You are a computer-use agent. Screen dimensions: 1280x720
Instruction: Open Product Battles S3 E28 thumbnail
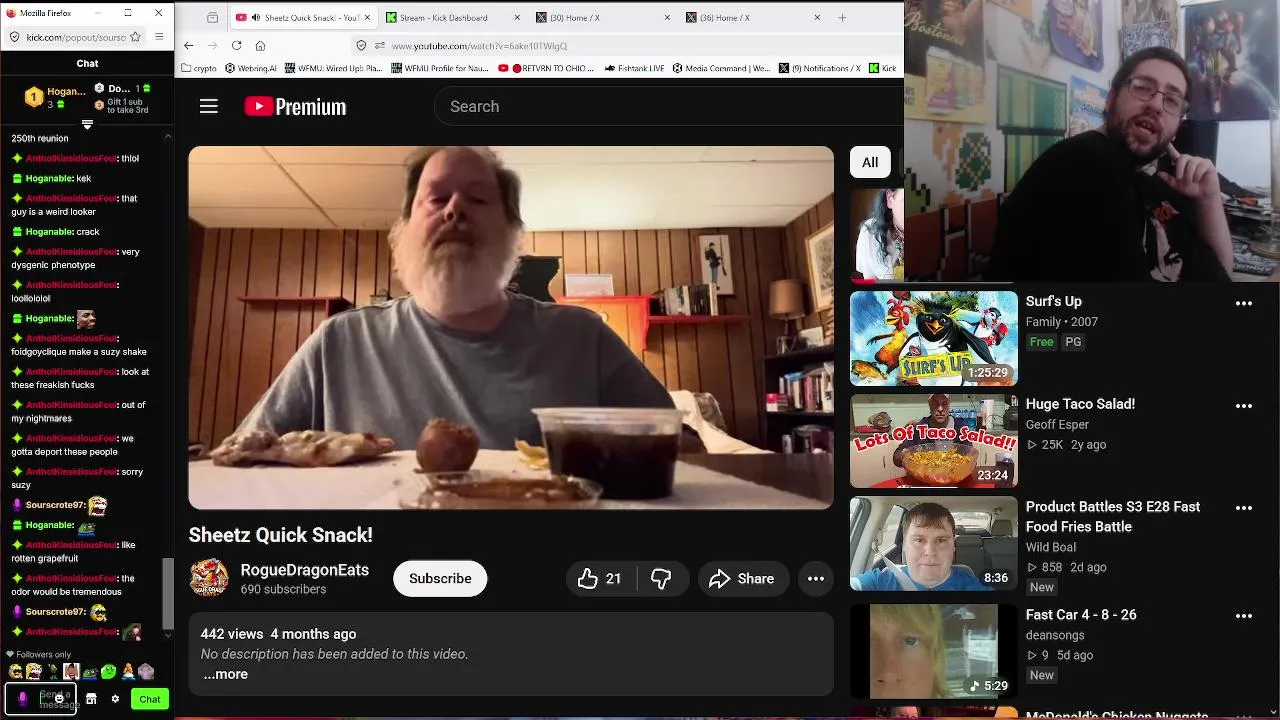[x=934, y=544]
